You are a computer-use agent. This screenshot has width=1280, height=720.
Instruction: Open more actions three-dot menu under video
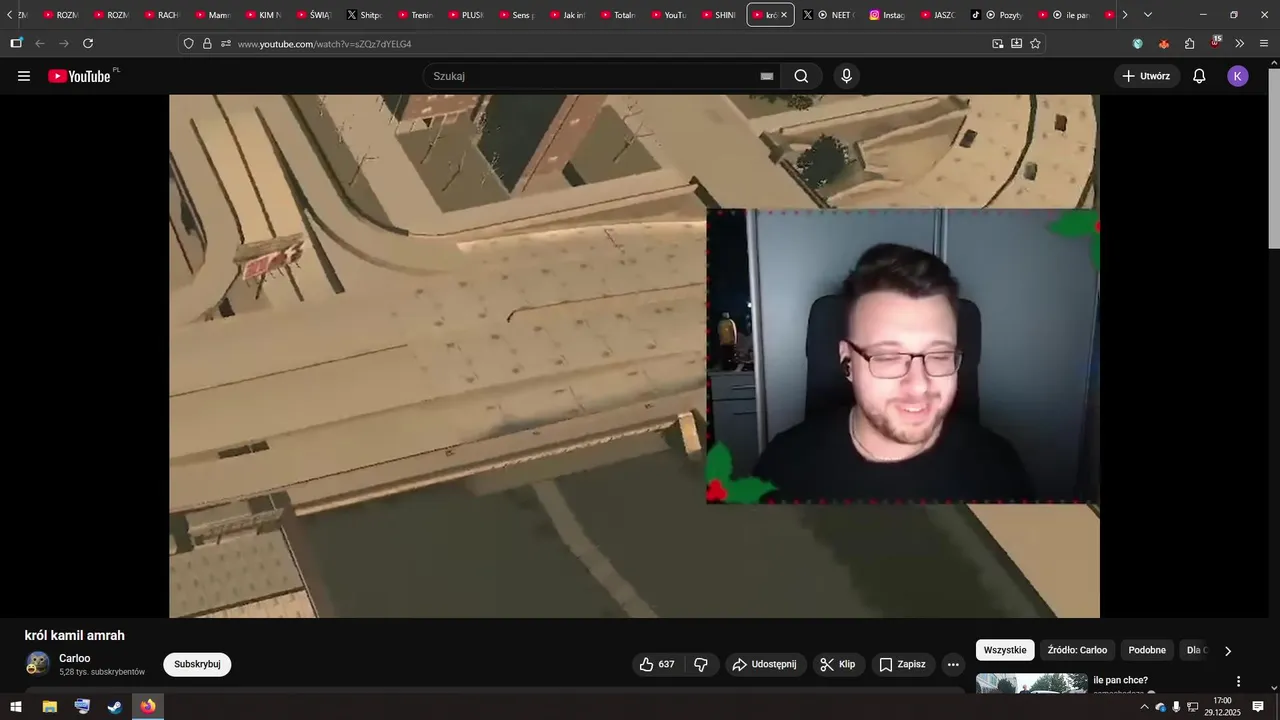click(x=953, y=664)
